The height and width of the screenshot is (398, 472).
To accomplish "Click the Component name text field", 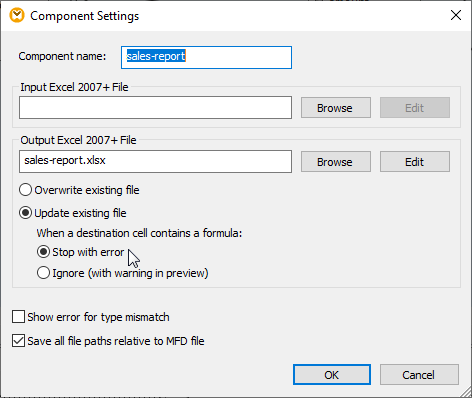I will [x=206, y=57].
